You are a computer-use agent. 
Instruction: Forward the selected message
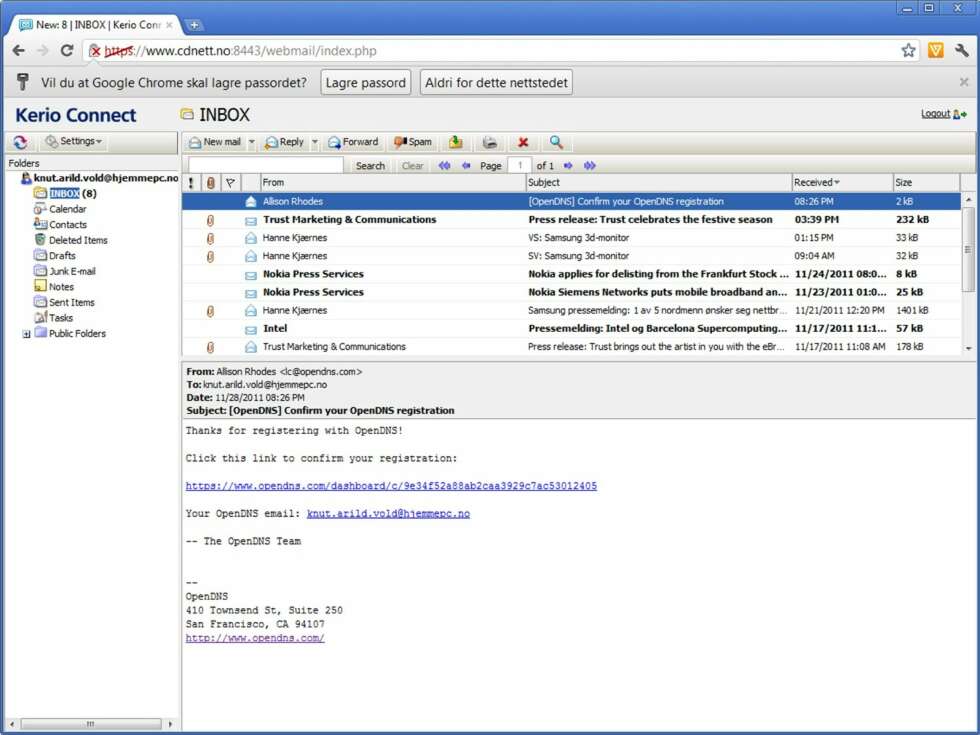tap(353, 142)
